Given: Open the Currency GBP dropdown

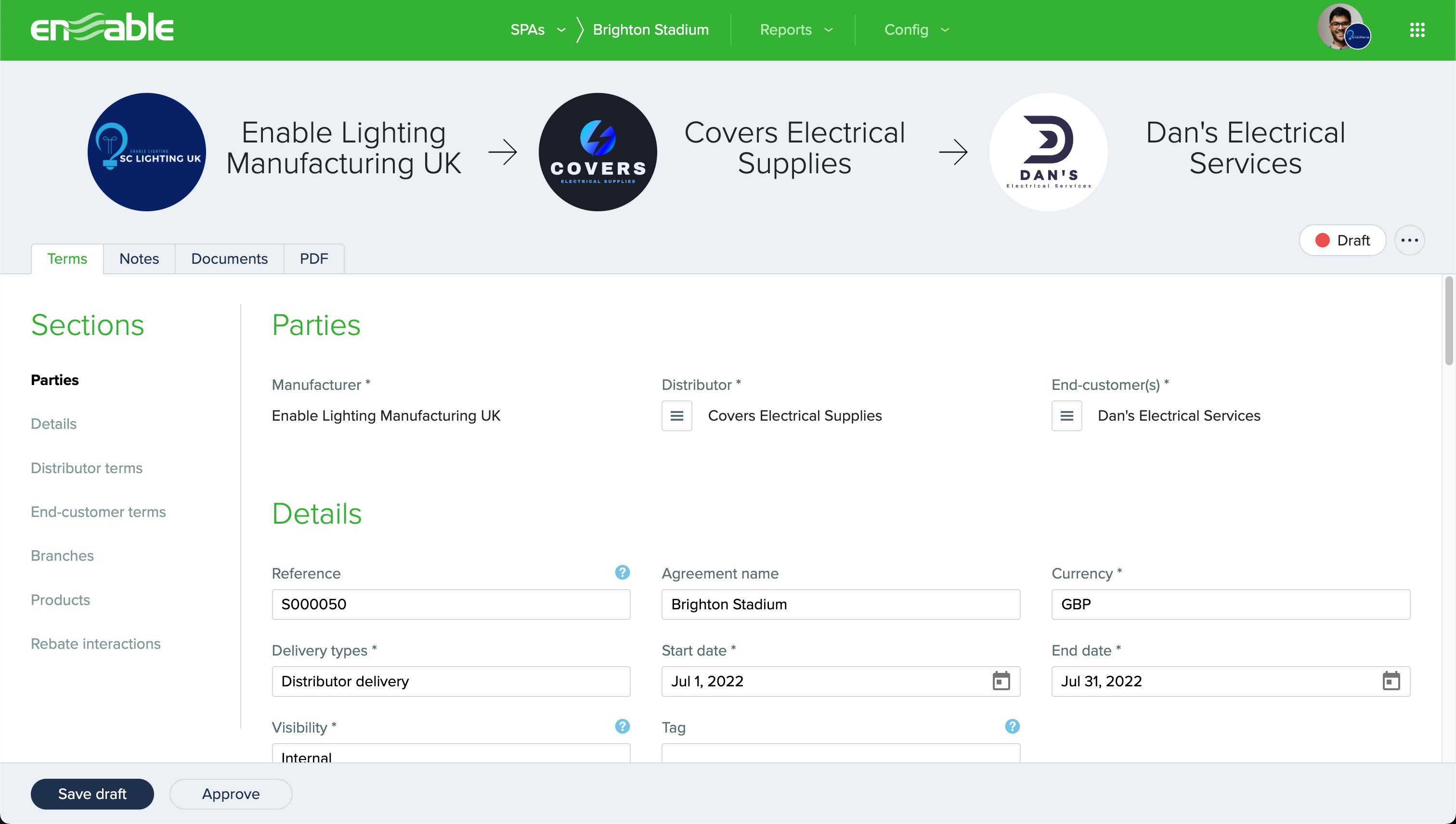Looking at the screenshot, I should (x=1231, y=605).
